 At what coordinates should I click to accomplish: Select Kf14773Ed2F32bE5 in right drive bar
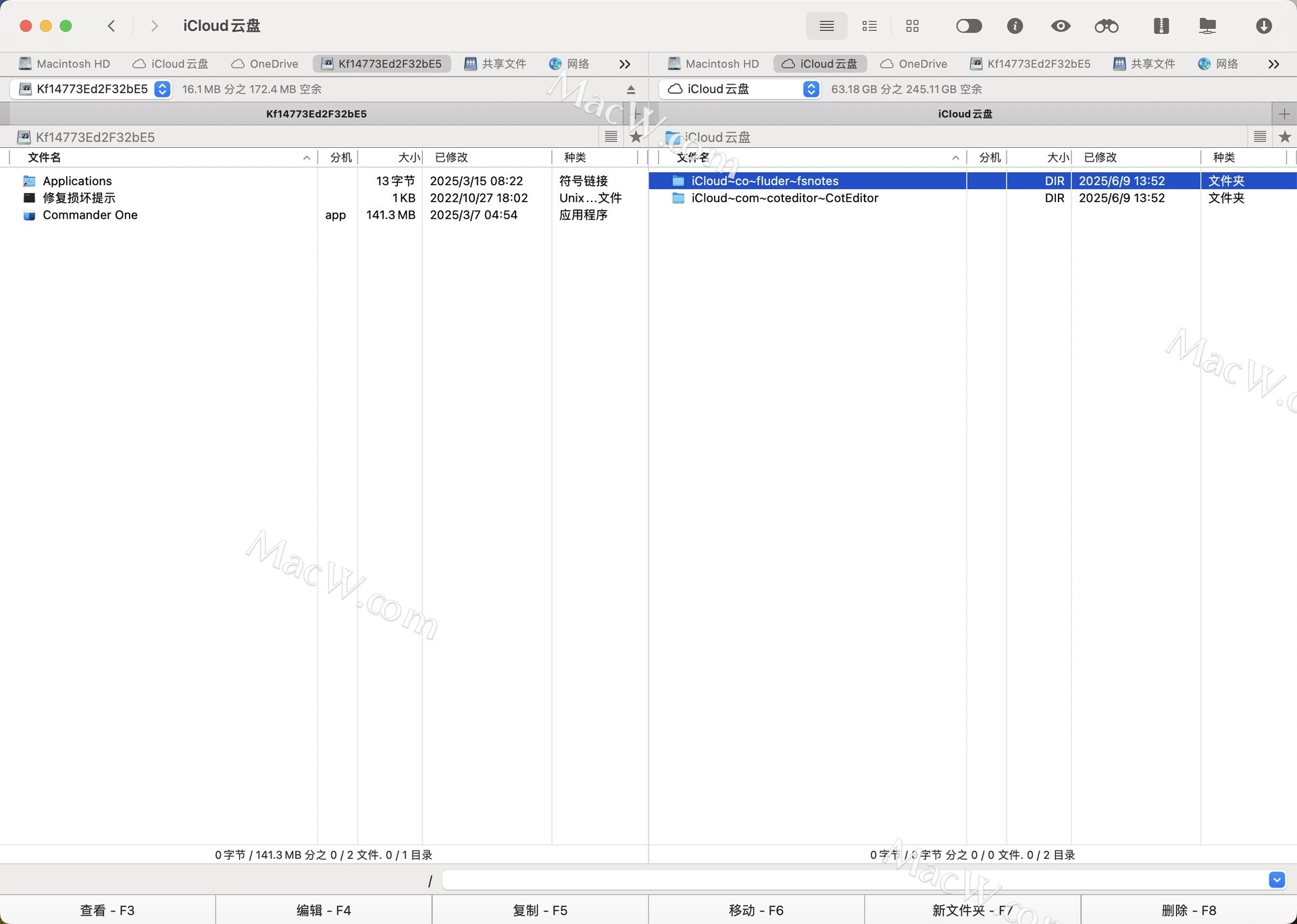[x=1030, y=64]
